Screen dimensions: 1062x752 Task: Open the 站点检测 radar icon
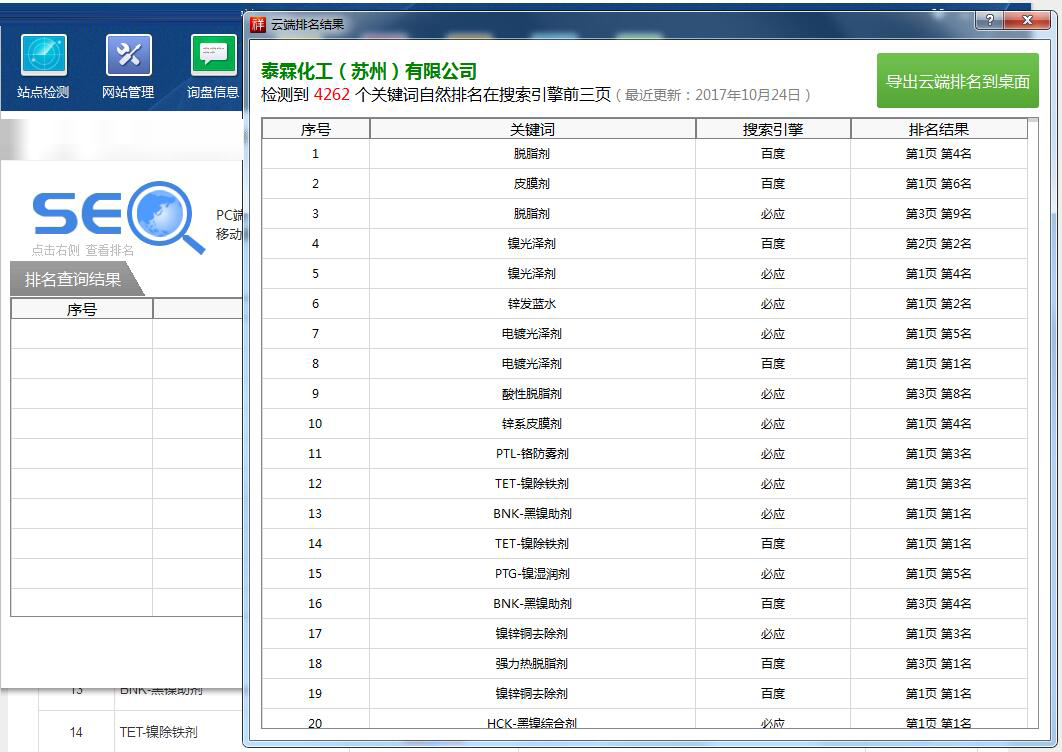(x=44, y=57)
